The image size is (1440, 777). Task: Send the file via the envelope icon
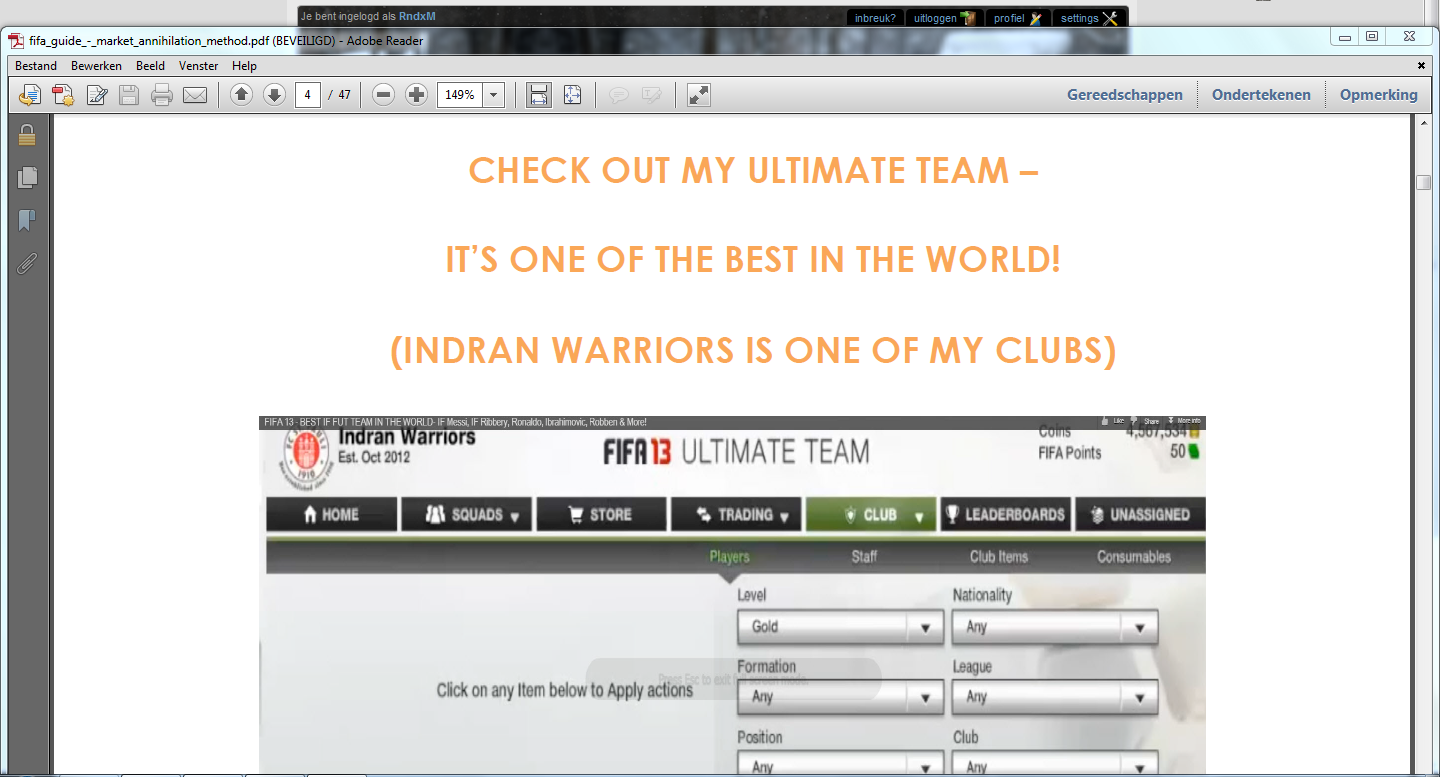tap(195, 95)
